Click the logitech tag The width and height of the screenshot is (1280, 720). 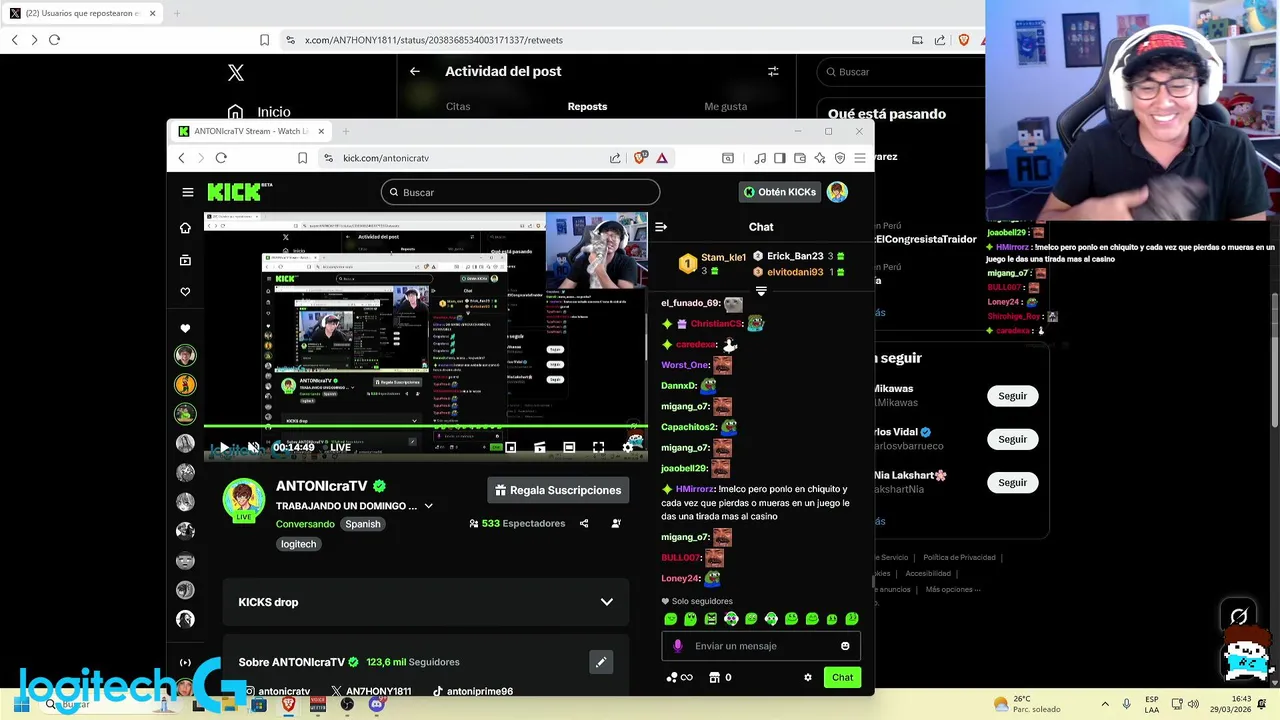click(x=298, y=544)
